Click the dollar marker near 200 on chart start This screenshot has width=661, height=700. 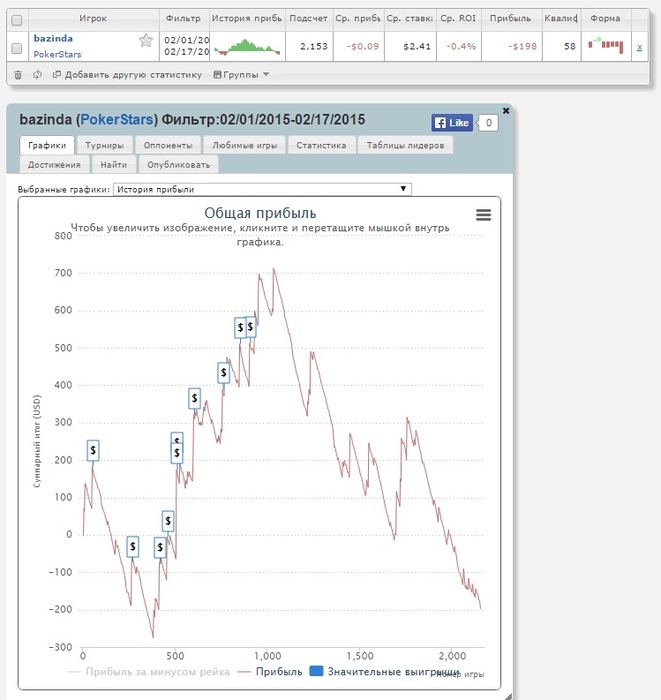tap(93, 450)
